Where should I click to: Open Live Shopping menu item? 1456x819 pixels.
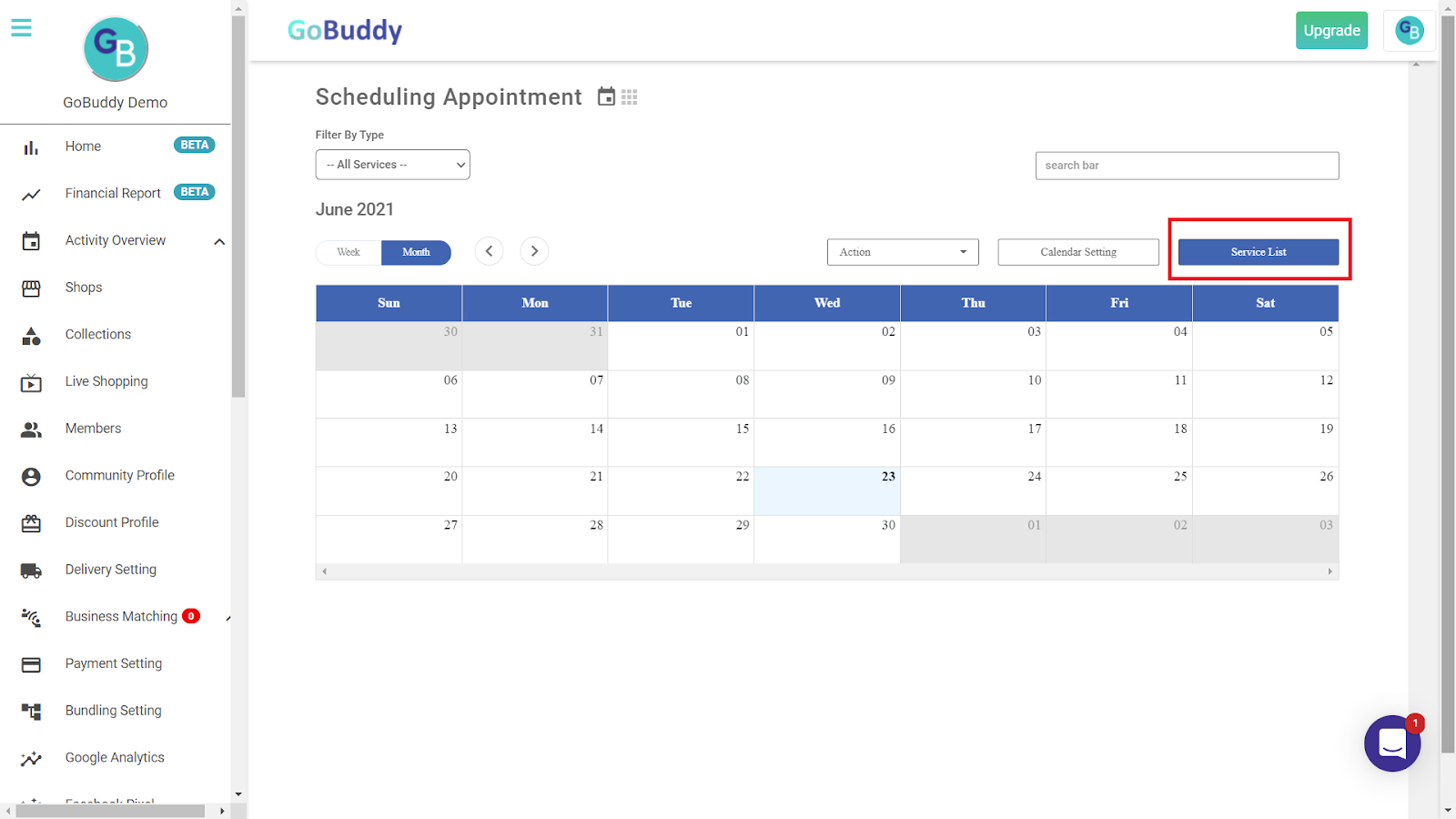[106, 381]
